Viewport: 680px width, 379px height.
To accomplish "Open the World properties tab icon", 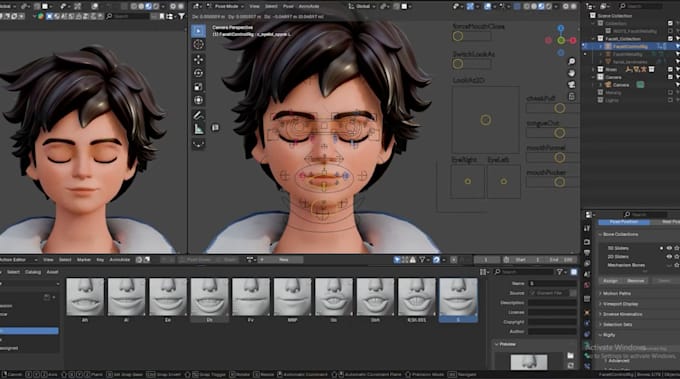I will coord(587,285).
